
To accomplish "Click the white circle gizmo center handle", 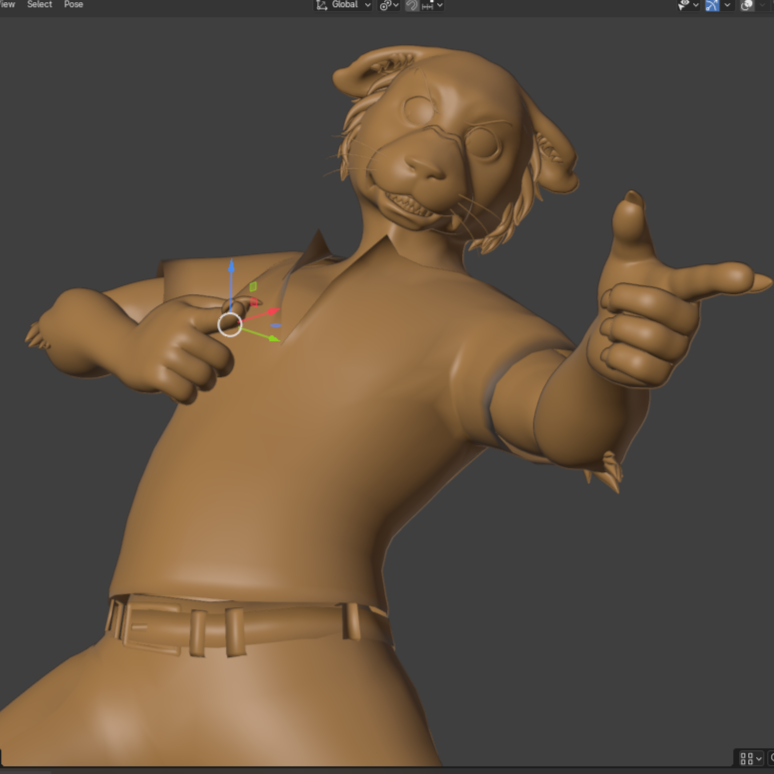I will click(230, 324).
